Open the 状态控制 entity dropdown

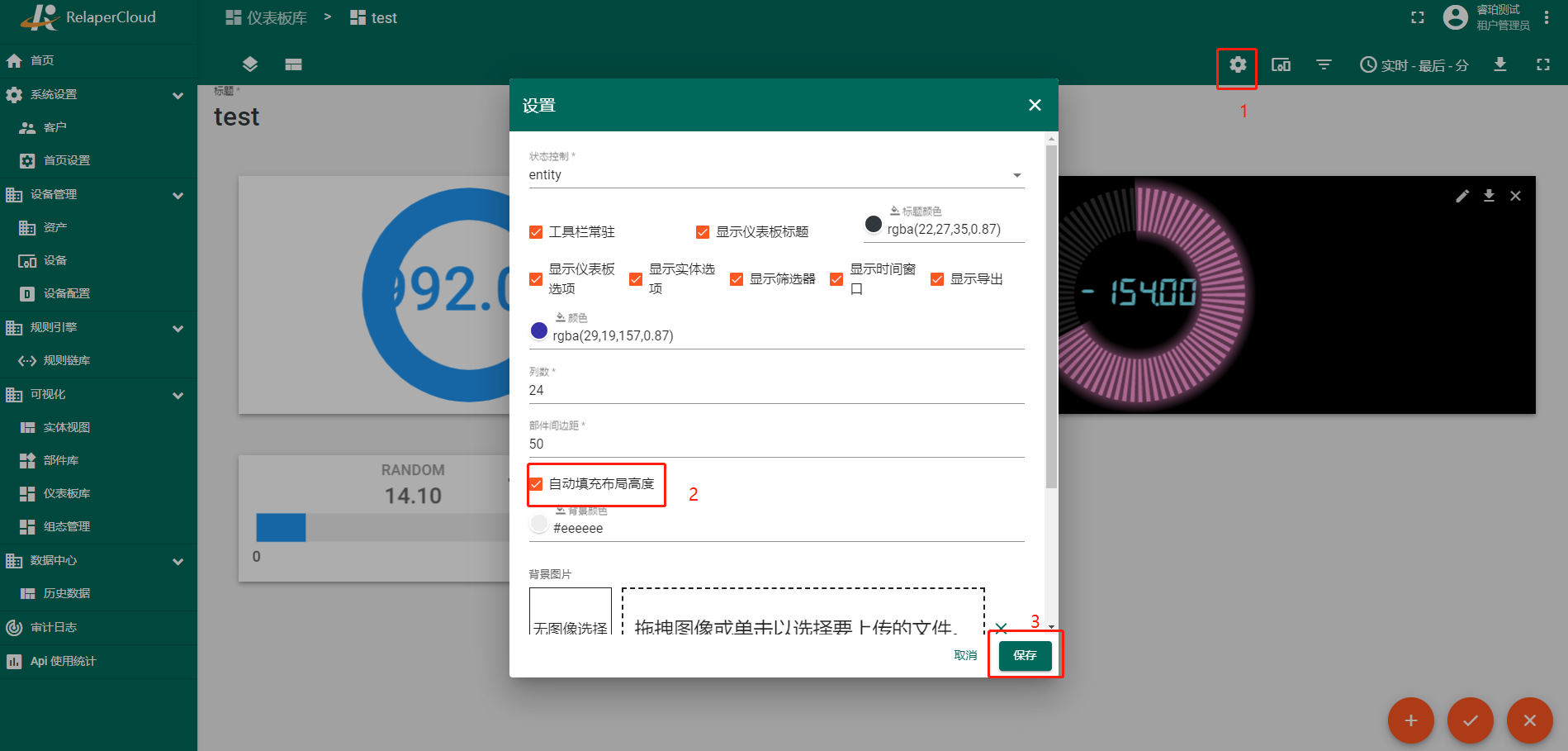[776, 175]
